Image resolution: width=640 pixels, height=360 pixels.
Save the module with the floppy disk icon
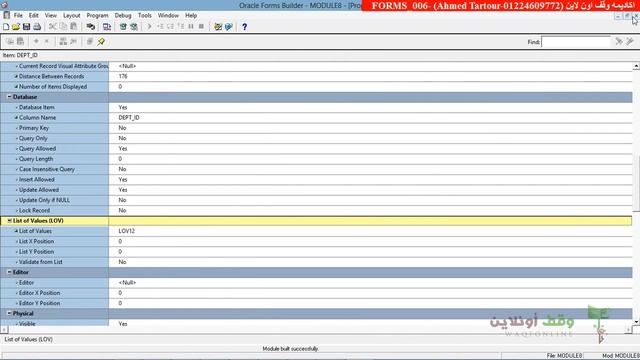pyautogui.click(x=27, y=27)
